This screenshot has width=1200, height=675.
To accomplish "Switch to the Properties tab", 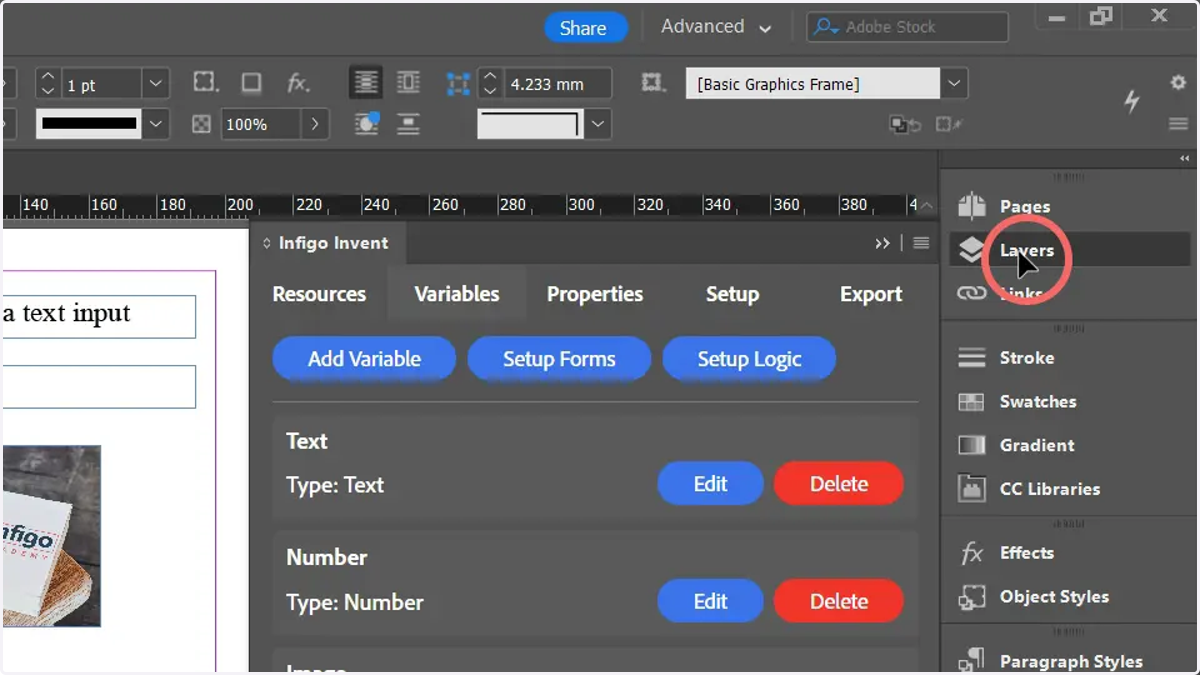I will 595,294.
